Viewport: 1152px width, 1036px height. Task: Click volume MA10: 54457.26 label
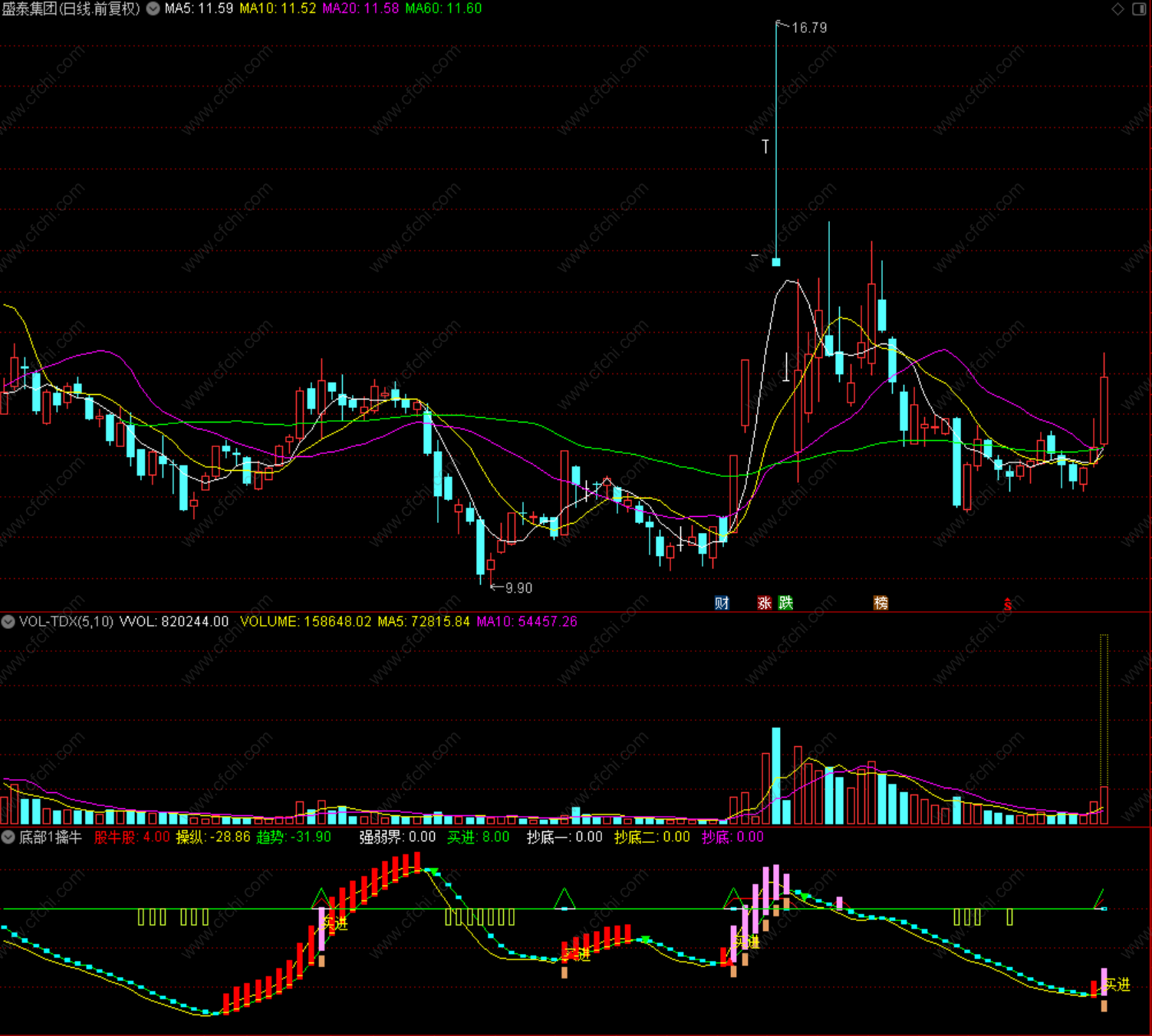pyautogui.click(x=527, y=621)
